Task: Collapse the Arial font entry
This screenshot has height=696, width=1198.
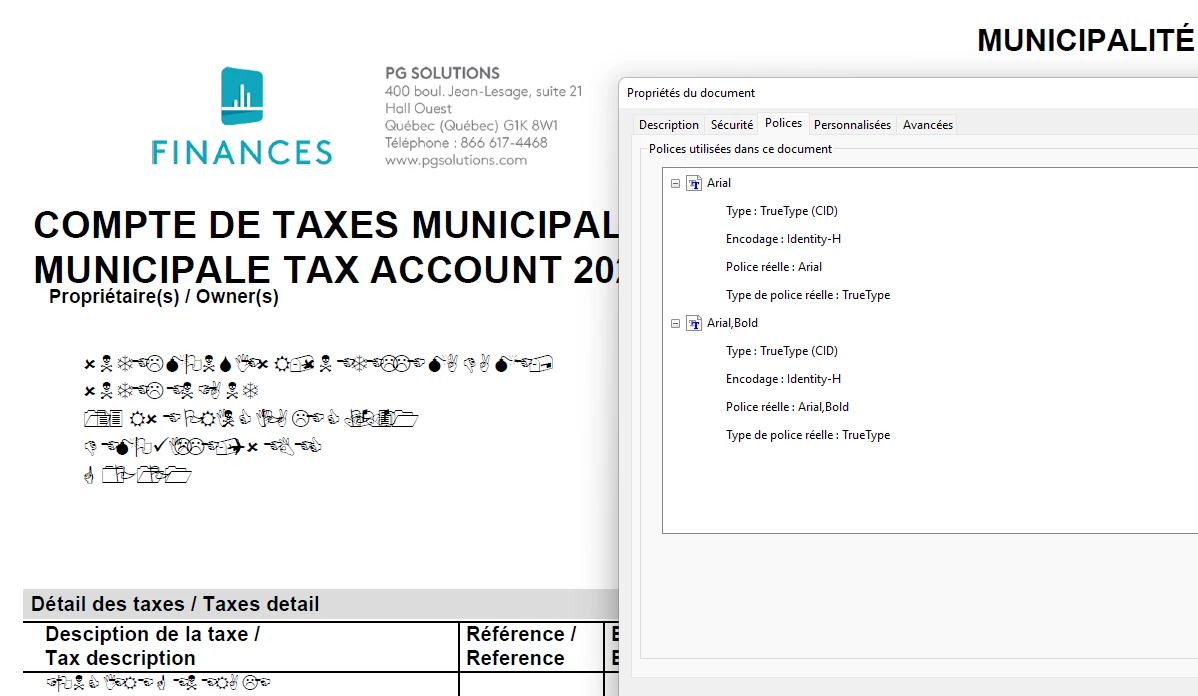Action: [x=675, y=183]
